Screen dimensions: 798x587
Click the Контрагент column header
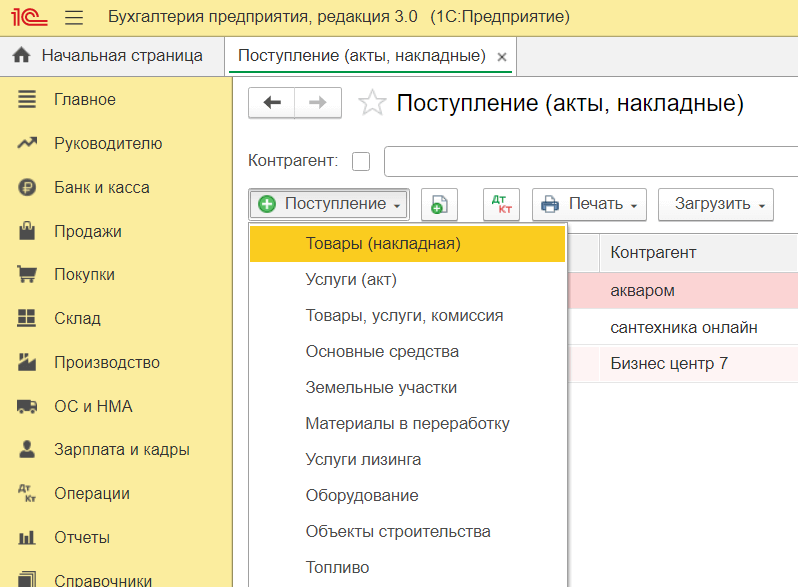(x=653, y=251)
